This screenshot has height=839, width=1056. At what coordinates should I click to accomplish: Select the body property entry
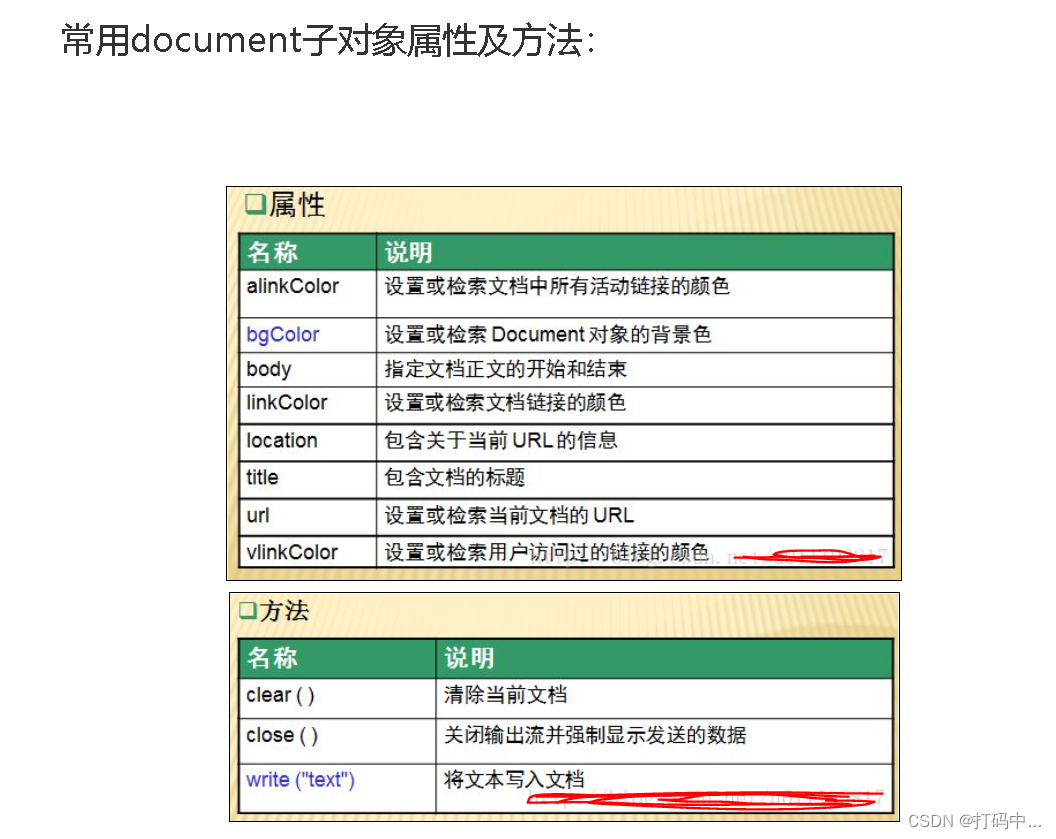[268, 369]
